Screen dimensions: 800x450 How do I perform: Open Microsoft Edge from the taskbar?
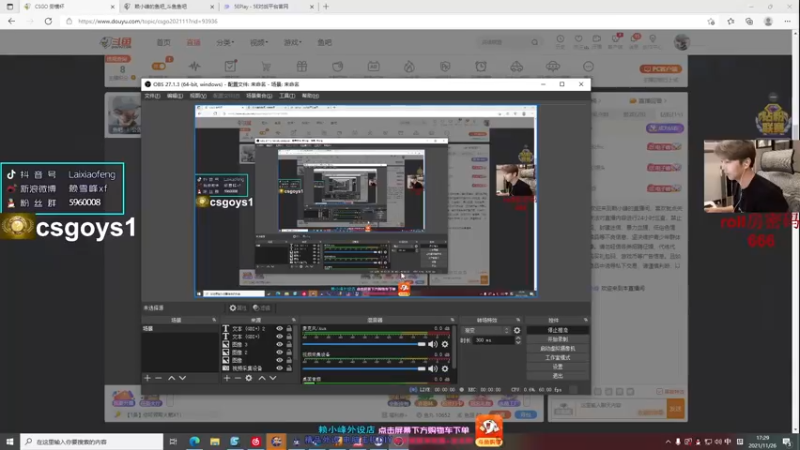[x=194, y=441]
